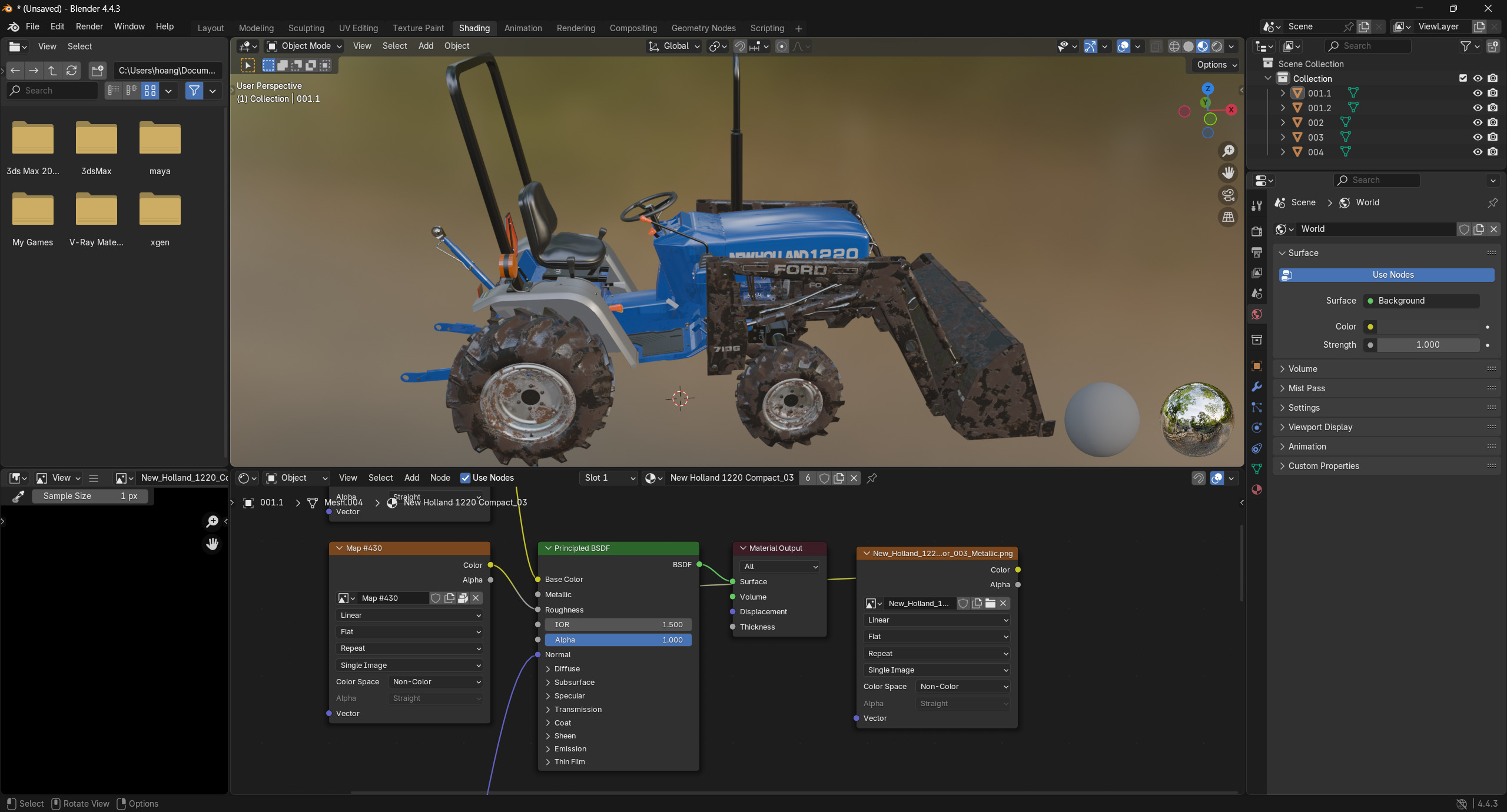Switch to the Modeling workspace tab
The height and width of the screenshot is (812, 1507).
pos(256,28)
